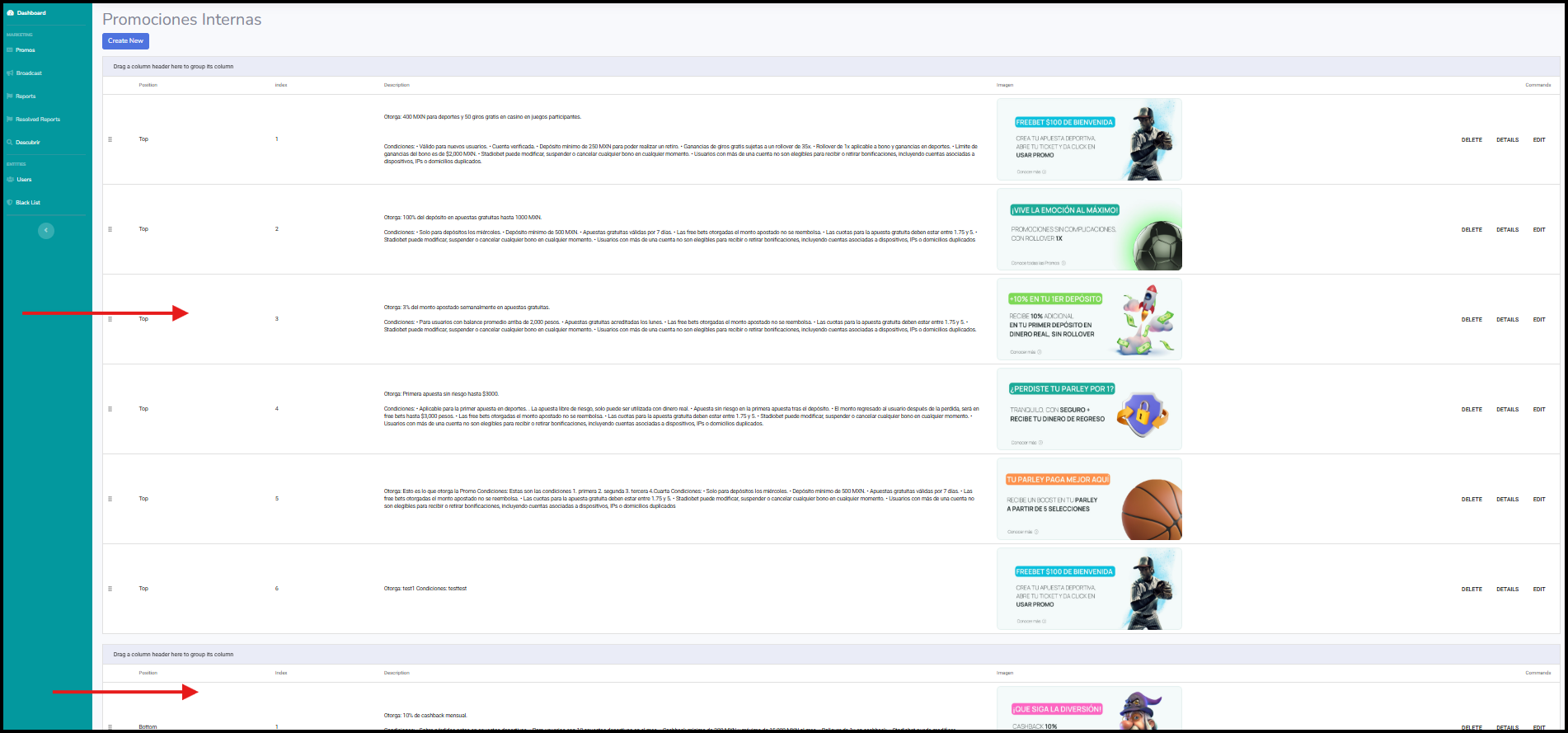
Task: Edit the Top promo with index 3
Action: [x=1539, y=320]
